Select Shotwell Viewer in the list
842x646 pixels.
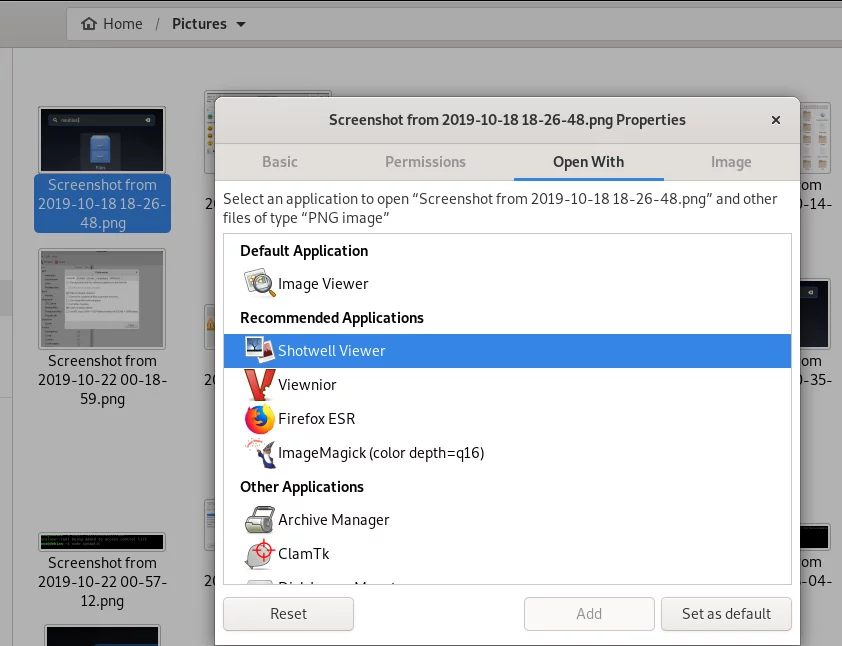pyautogui.click(x=507, y=351)
